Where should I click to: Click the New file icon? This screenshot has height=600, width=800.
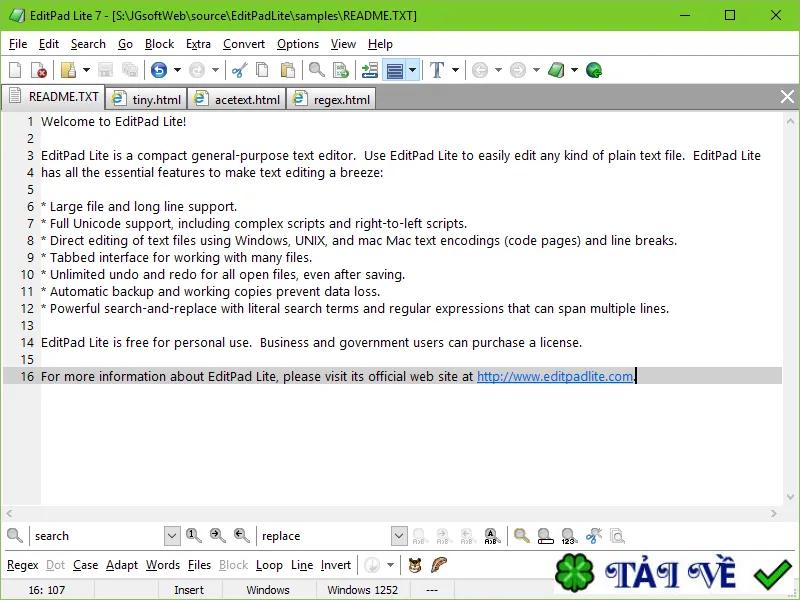pyautogui.click(x=15, y=70)
